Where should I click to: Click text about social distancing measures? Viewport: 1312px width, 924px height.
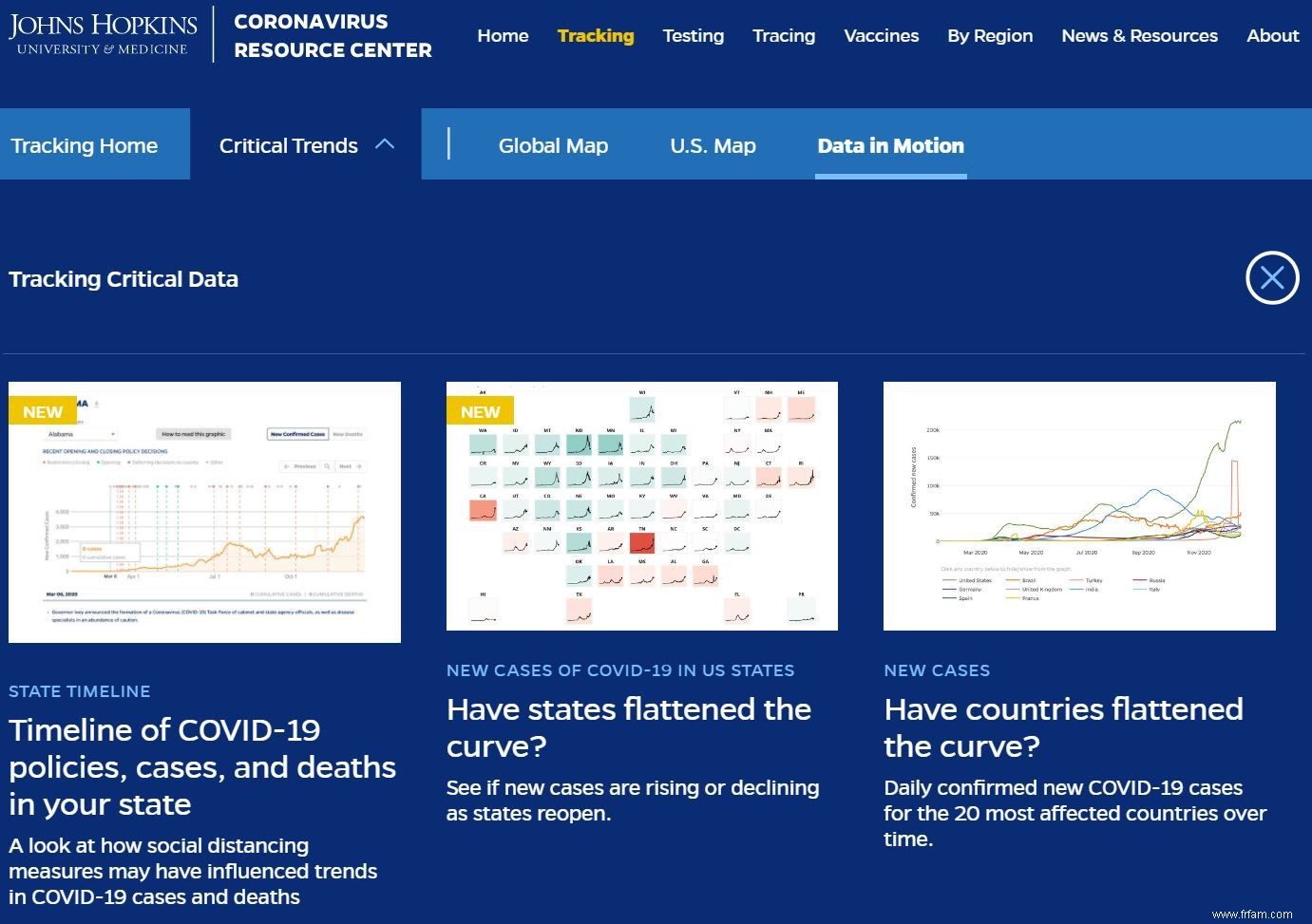pyautogui.click(x=193, y=871)
